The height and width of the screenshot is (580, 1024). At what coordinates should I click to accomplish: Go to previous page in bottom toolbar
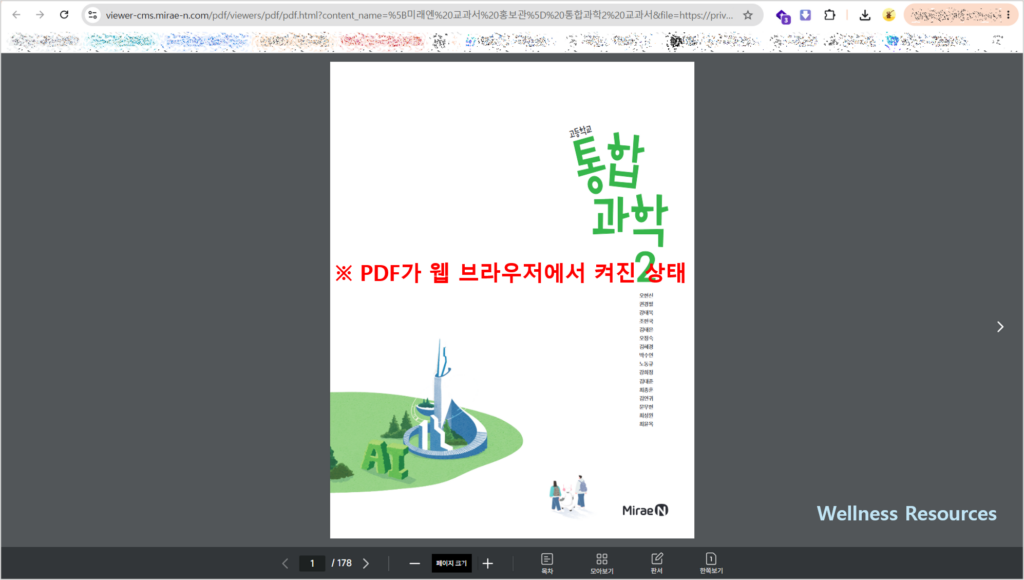285,563
